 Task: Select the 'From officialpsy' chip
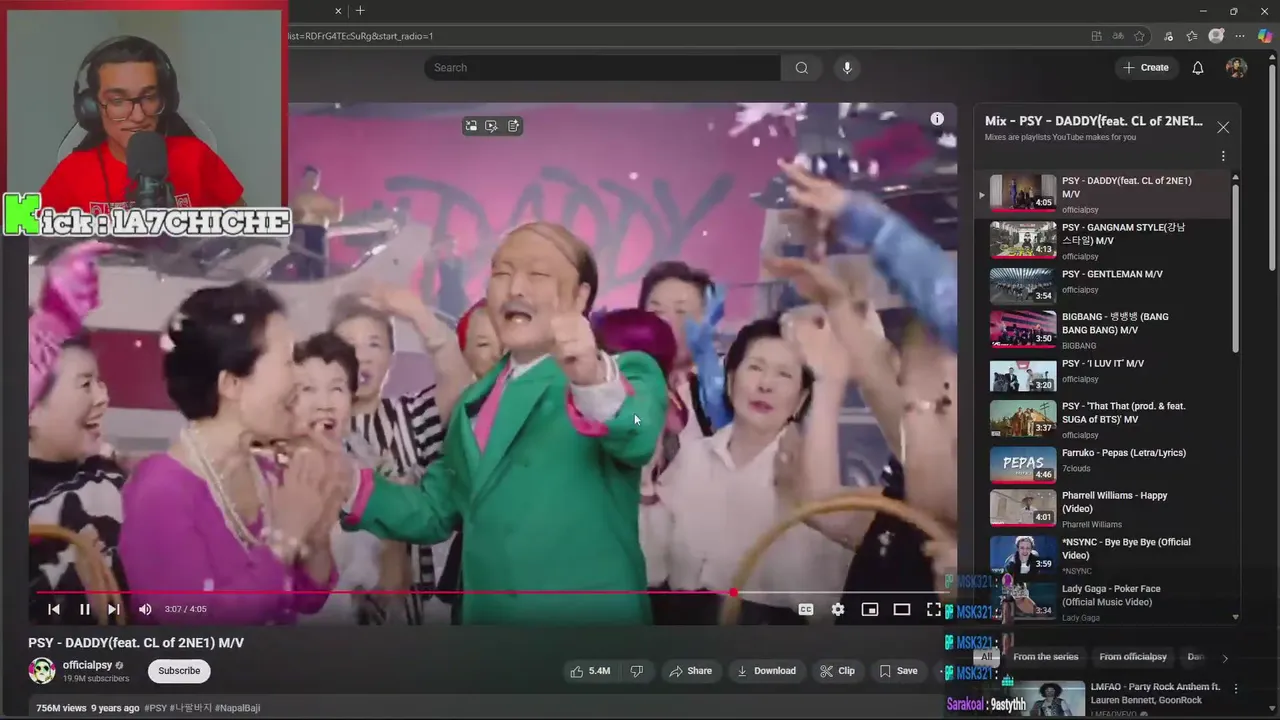pyautogui.click(x=1133, y=657)
